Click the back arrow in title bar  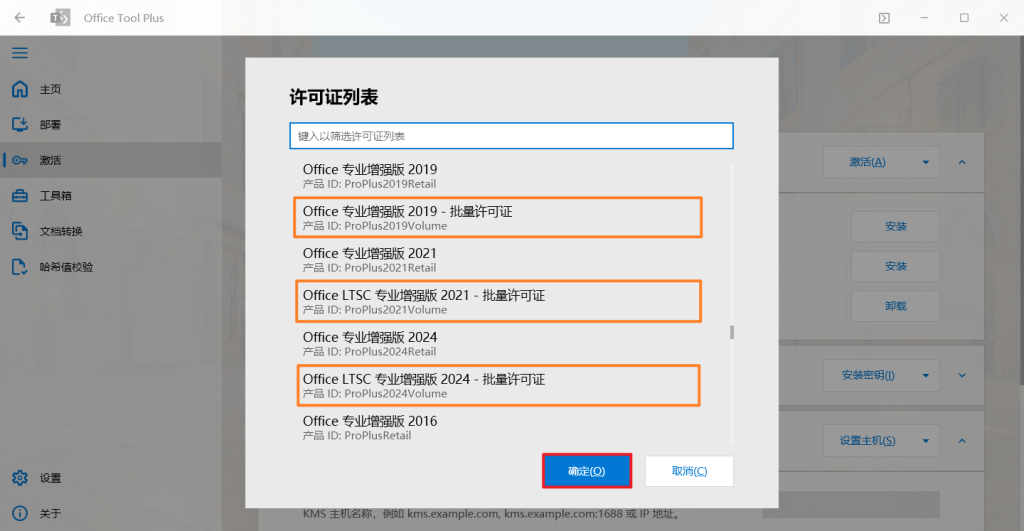[x=20, y=18]
